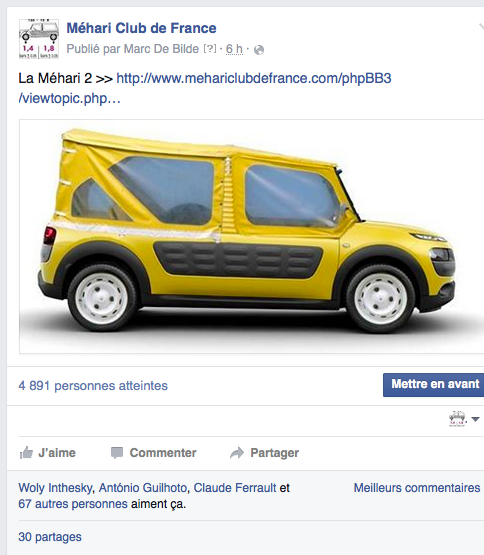Click the [?] help marker next to publisher
The width and height of the screenshot is (484, 555).
pyautogui.click(x=210, y=48)
